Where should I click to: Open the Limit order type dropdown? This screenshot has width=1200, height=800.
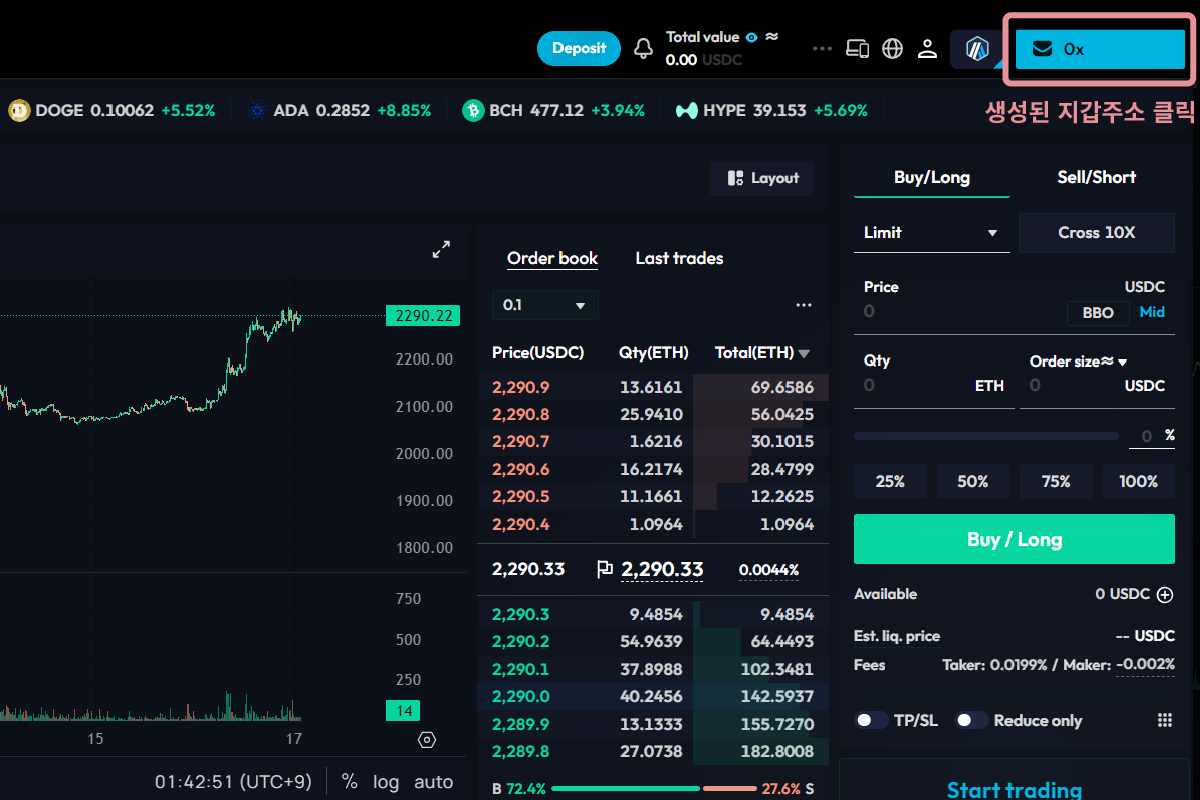[x=931, y=233]
